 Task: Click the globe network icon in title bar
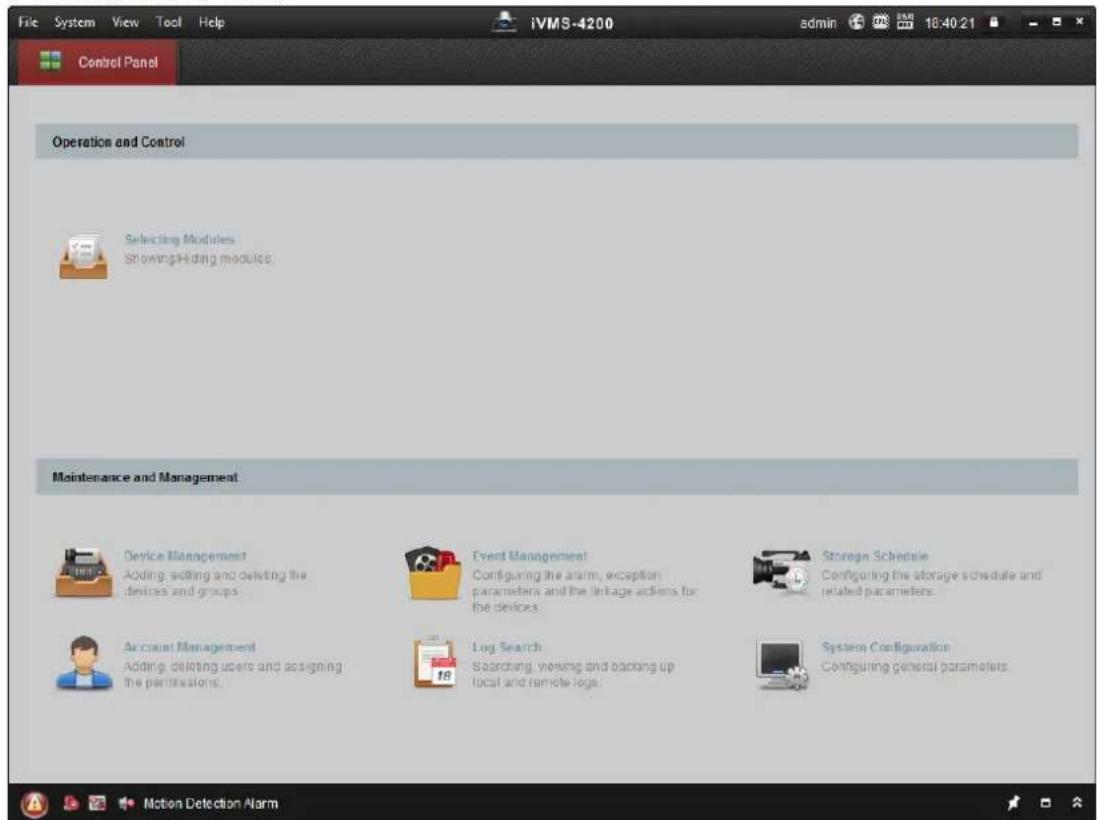pyautogui.click(x=856, y=22)
